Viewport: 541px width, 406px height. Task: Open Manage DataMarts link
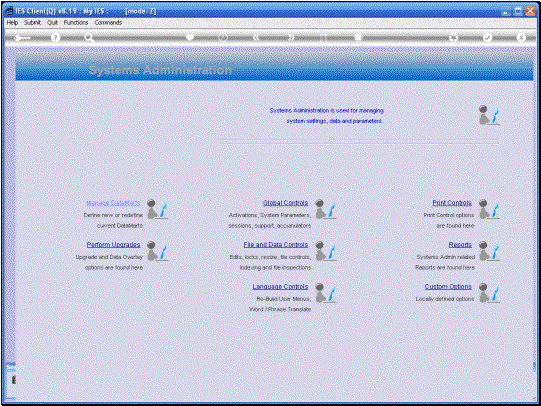tap(113, 203)
